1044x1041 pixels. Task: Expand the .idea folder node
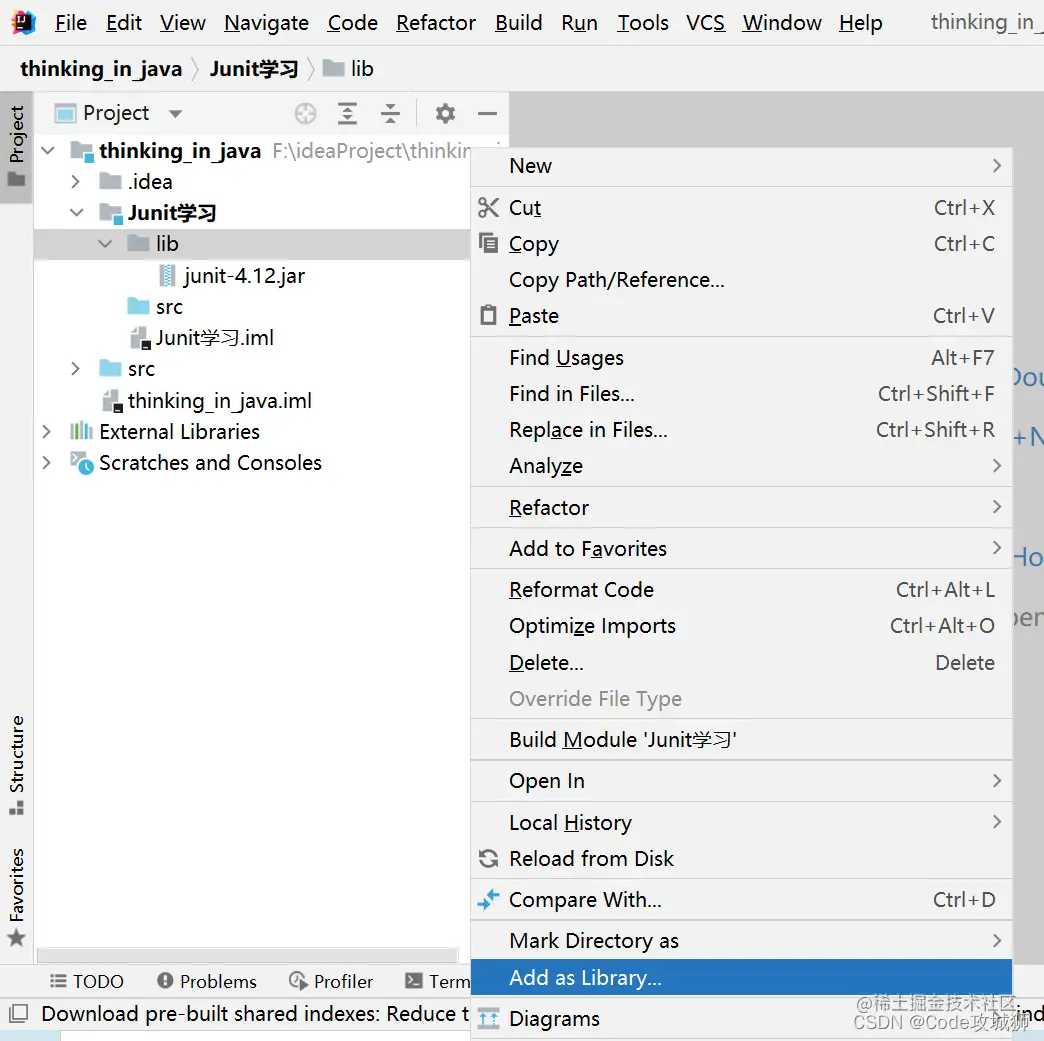(75, 181)
